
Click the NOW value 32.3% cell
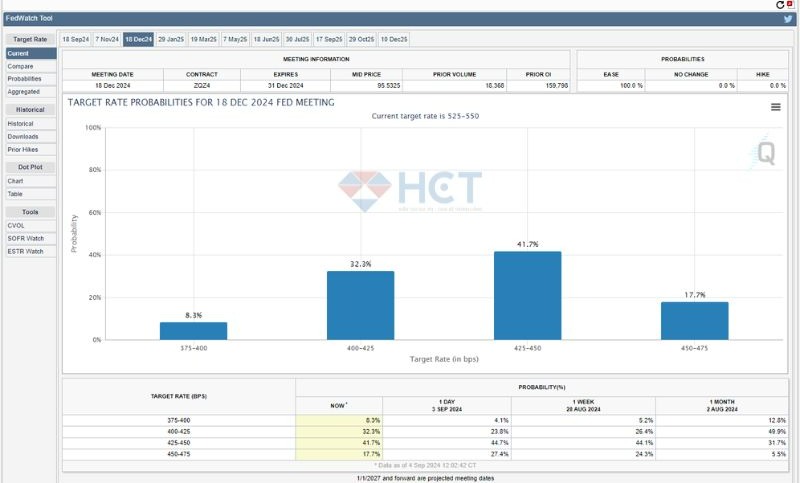[x=339, y=432]
